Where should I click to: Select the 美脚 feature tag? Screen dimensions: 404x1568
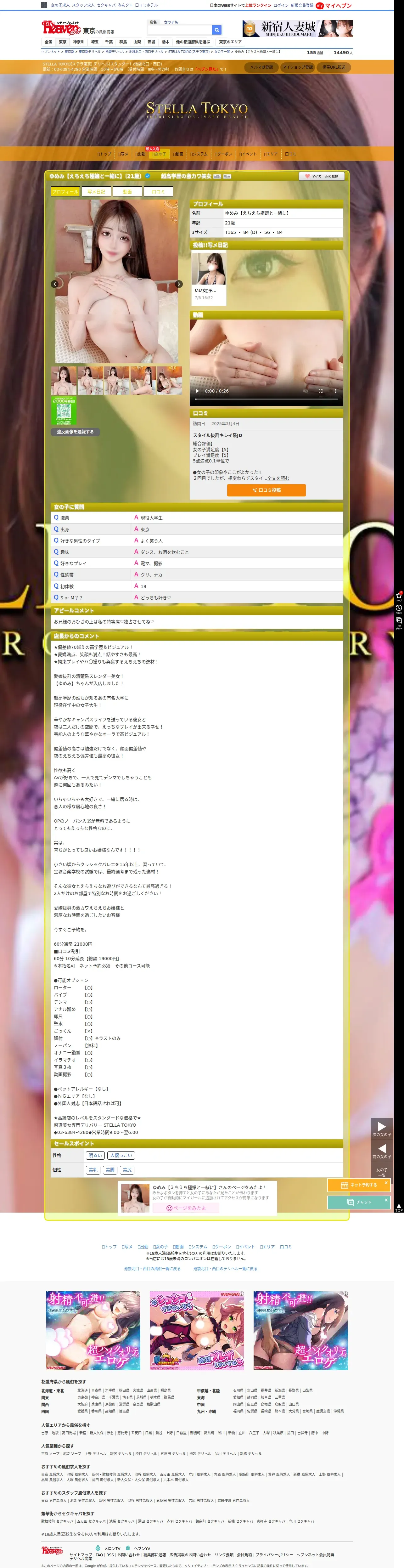click(x=110, y=1170)
